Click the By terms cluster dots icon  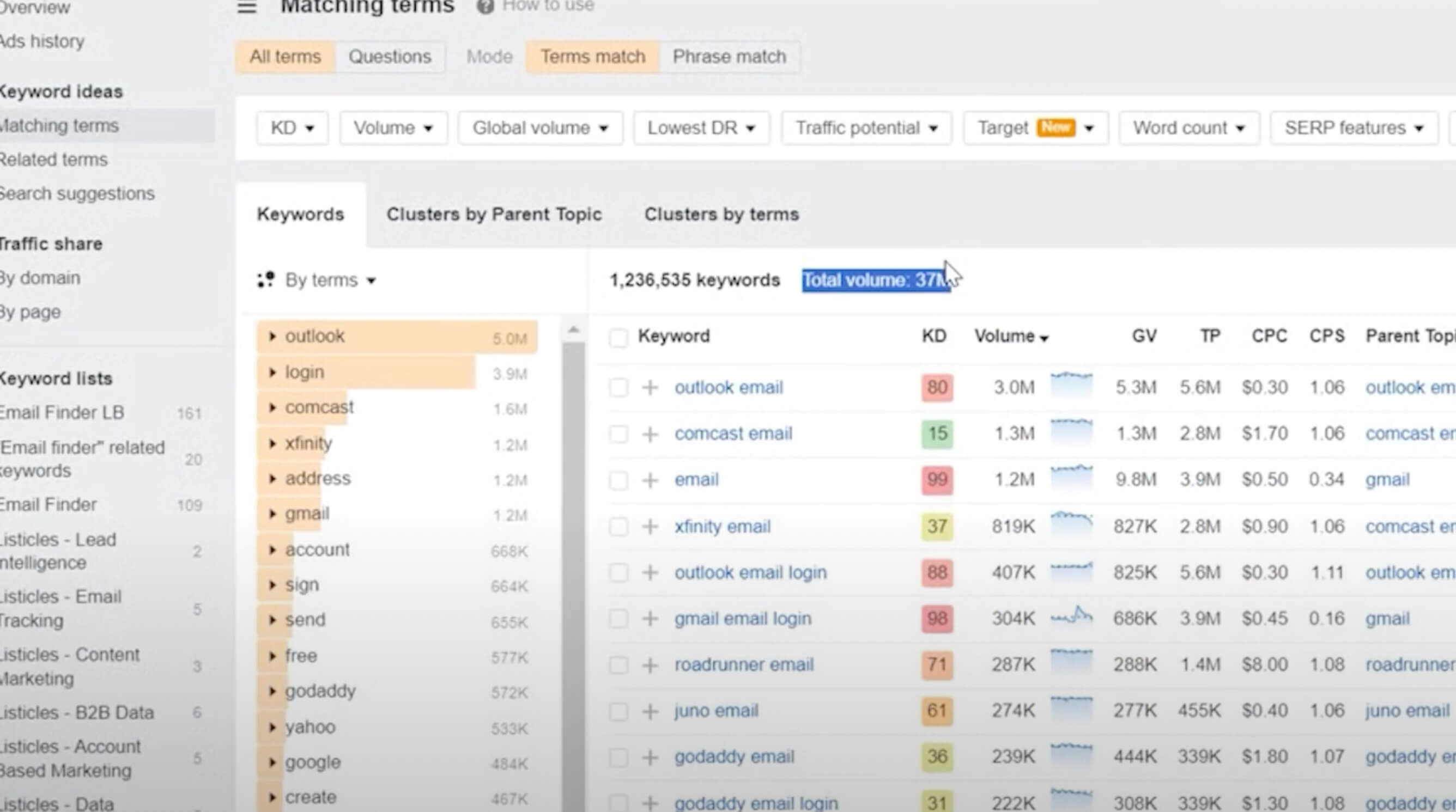[266, 280]
